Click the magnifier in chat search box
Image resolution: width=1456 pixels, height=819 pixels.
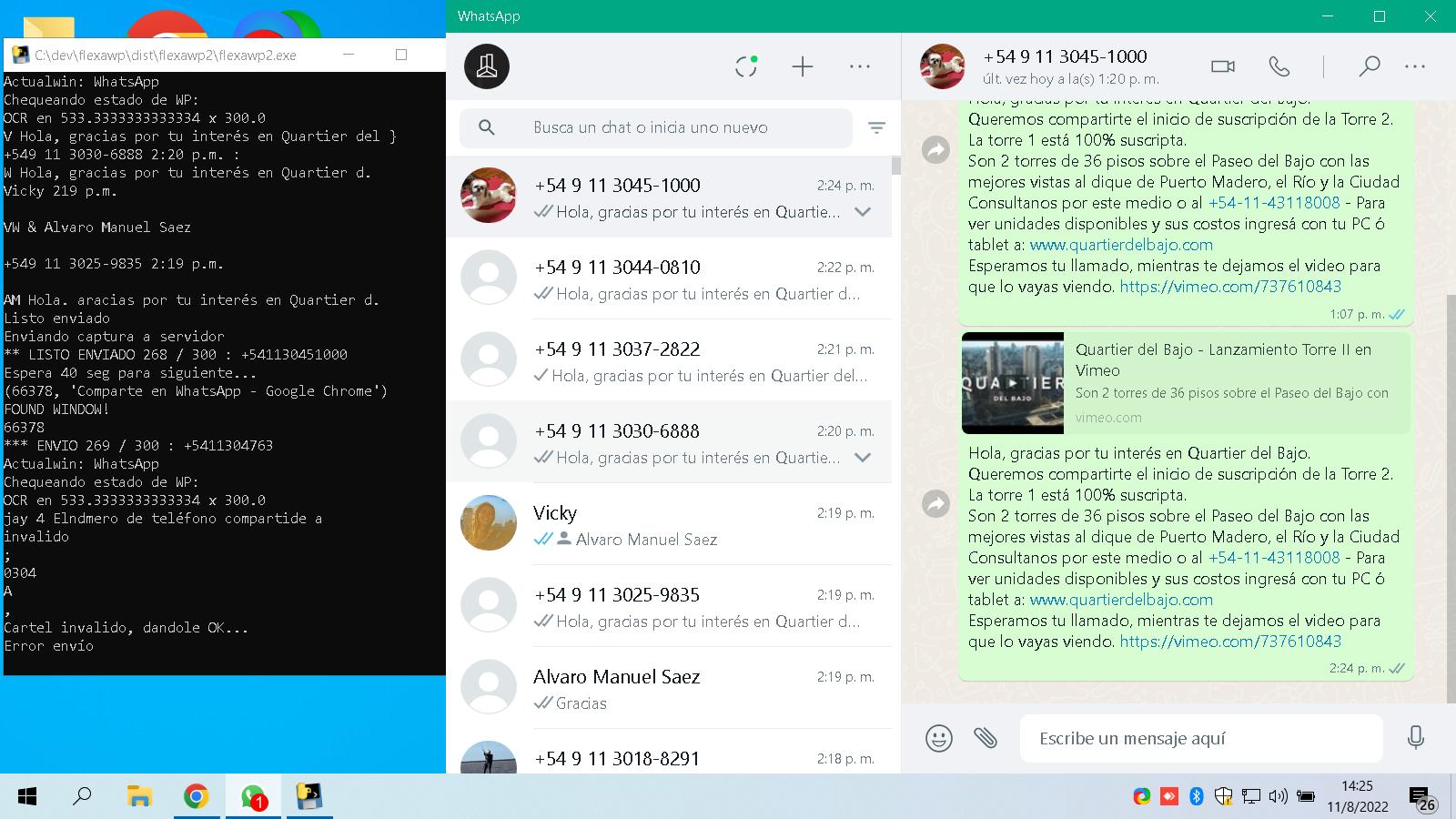[x=487, y=127]
